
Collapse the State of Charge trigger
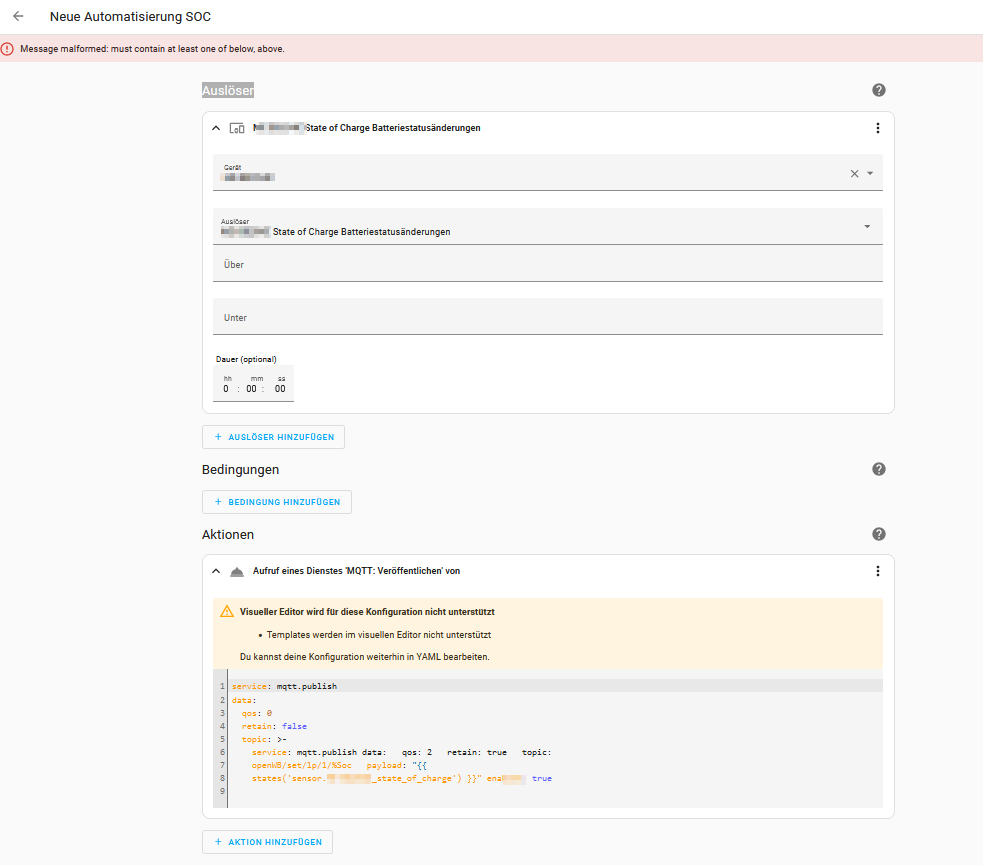tap(216, 128)
